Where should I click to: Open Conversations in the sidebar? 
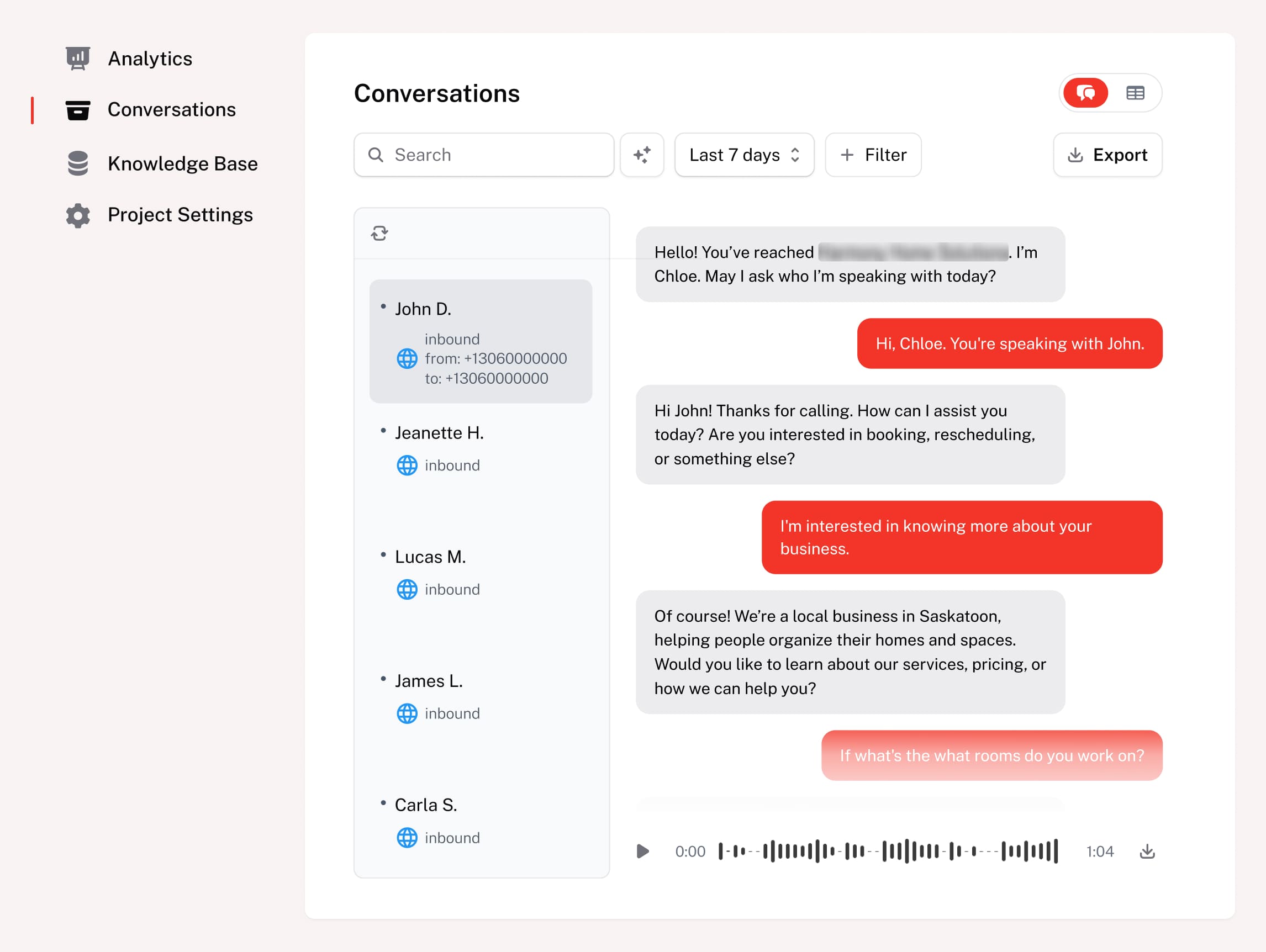[x=171, y=110]
